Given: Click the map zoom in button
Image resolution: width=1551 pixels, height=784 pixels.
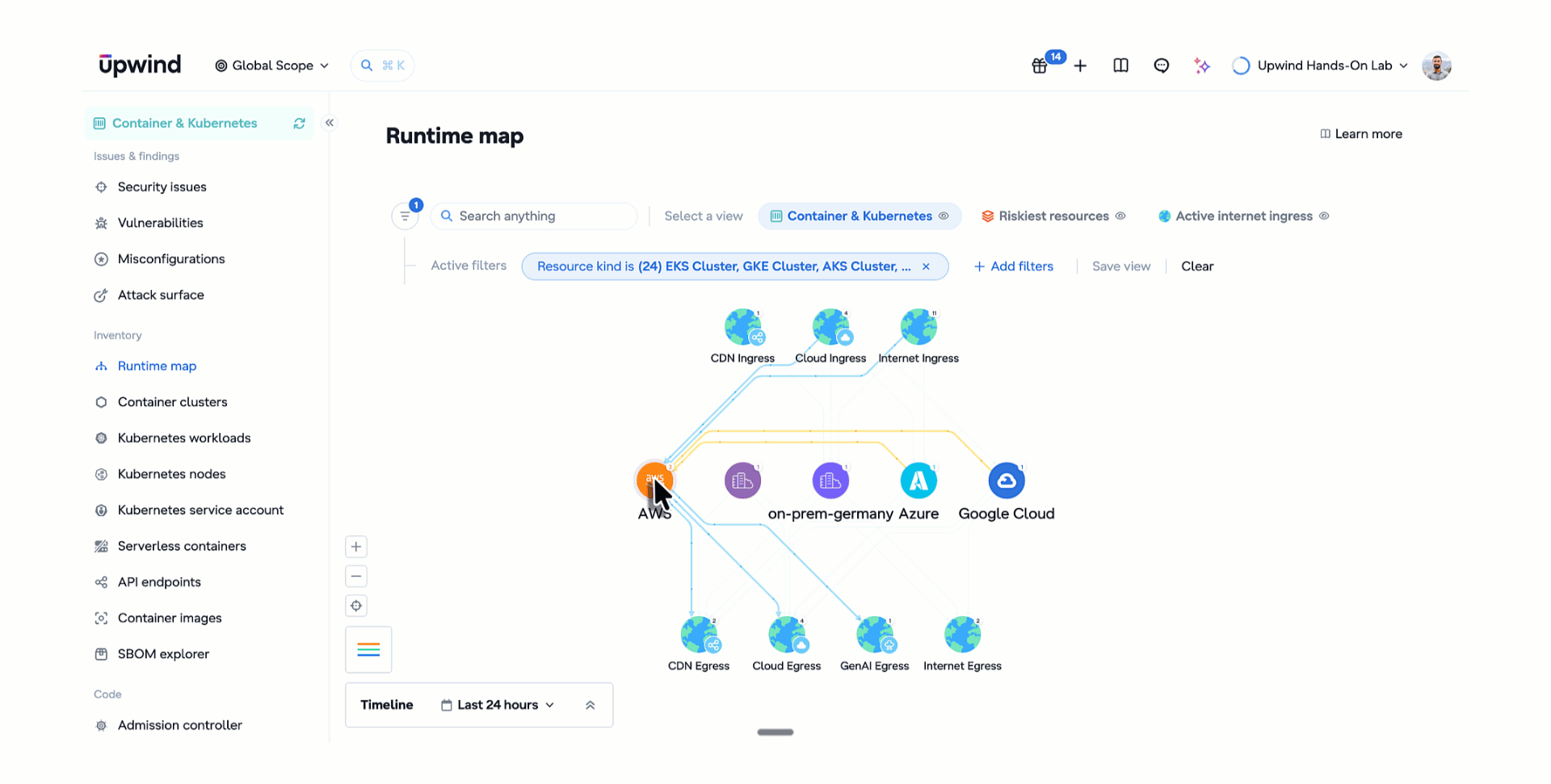Looking at the screenshot, I should point(356,547).
